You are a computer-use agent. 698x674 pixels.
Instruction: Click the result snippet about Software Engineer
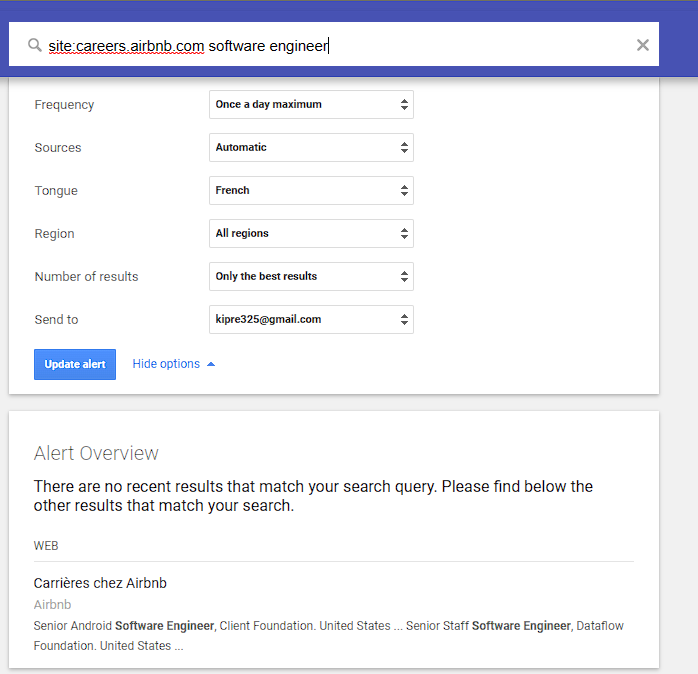[x=328, y=635]
